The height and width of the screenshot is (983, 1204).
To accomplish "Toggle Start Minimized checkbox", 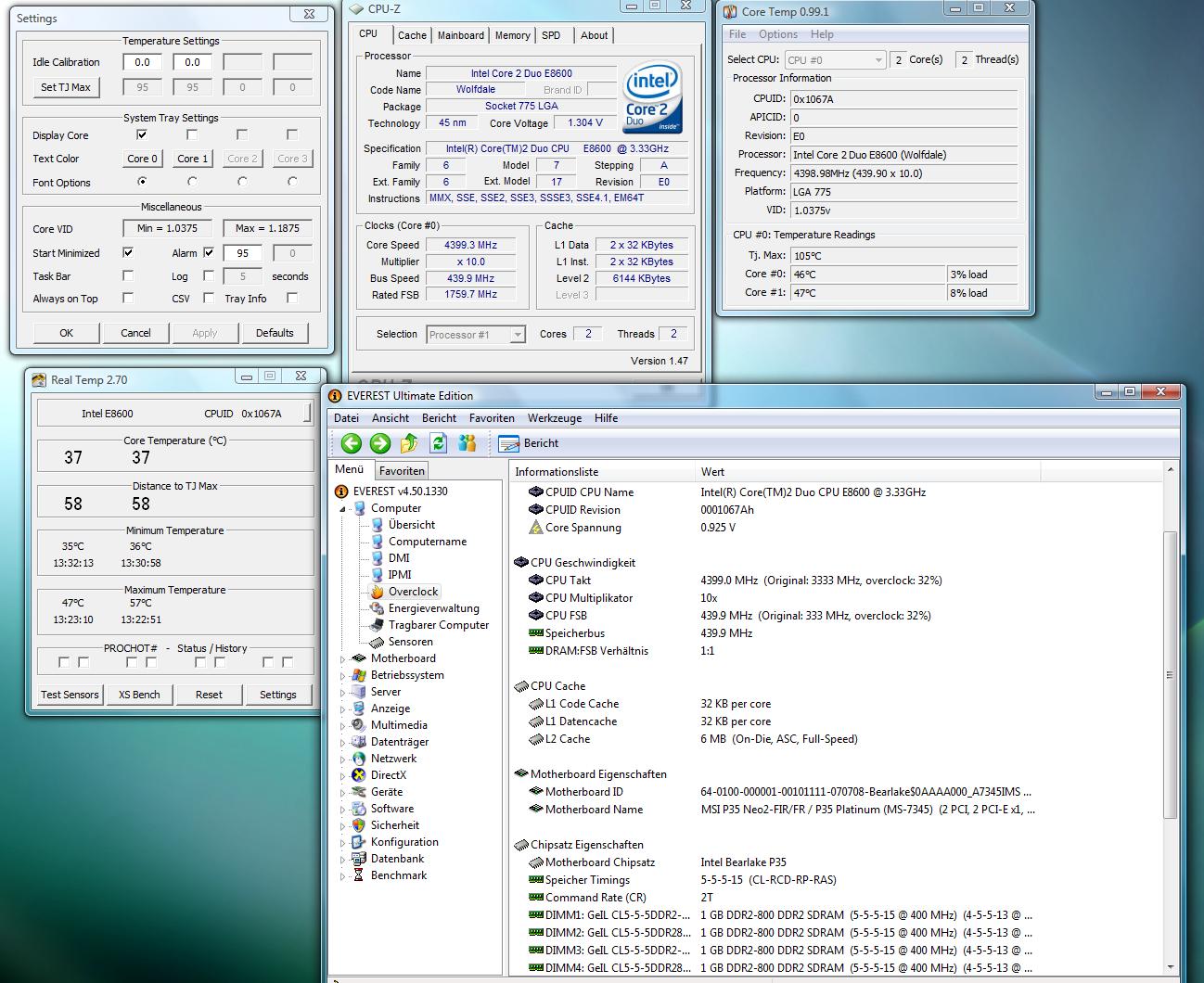I will click(x=128, y=252).
